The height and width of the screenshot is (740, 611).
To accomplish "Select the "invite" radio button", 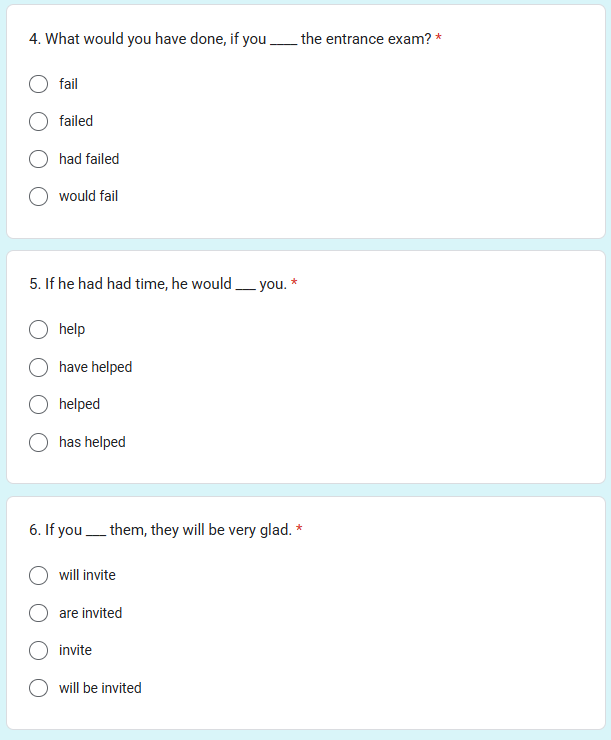I will coord(38,650).
